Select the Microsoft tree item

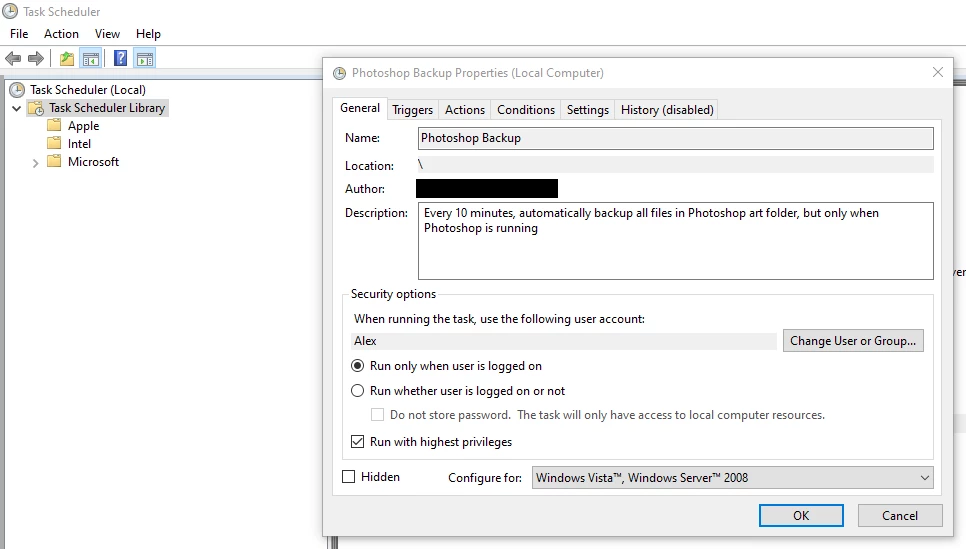[94, 161]
